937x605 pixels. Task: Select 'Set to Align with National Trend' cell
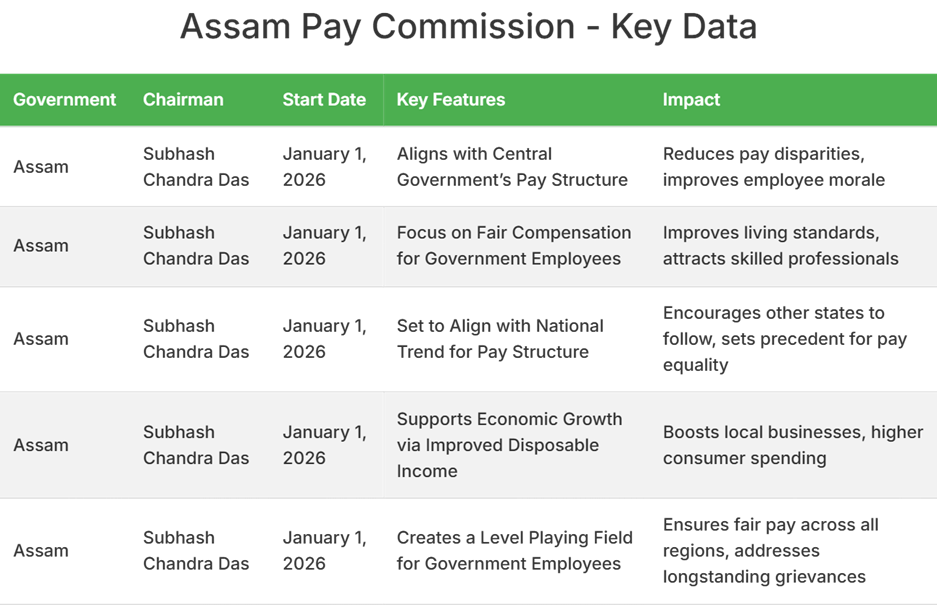pos(499,339)
